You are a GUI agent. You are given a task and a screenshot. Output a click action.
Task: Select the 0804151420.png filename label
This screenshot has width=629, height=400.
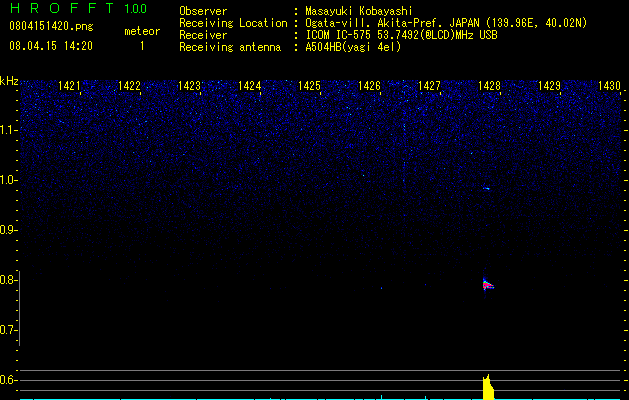[x=51, y=26]
